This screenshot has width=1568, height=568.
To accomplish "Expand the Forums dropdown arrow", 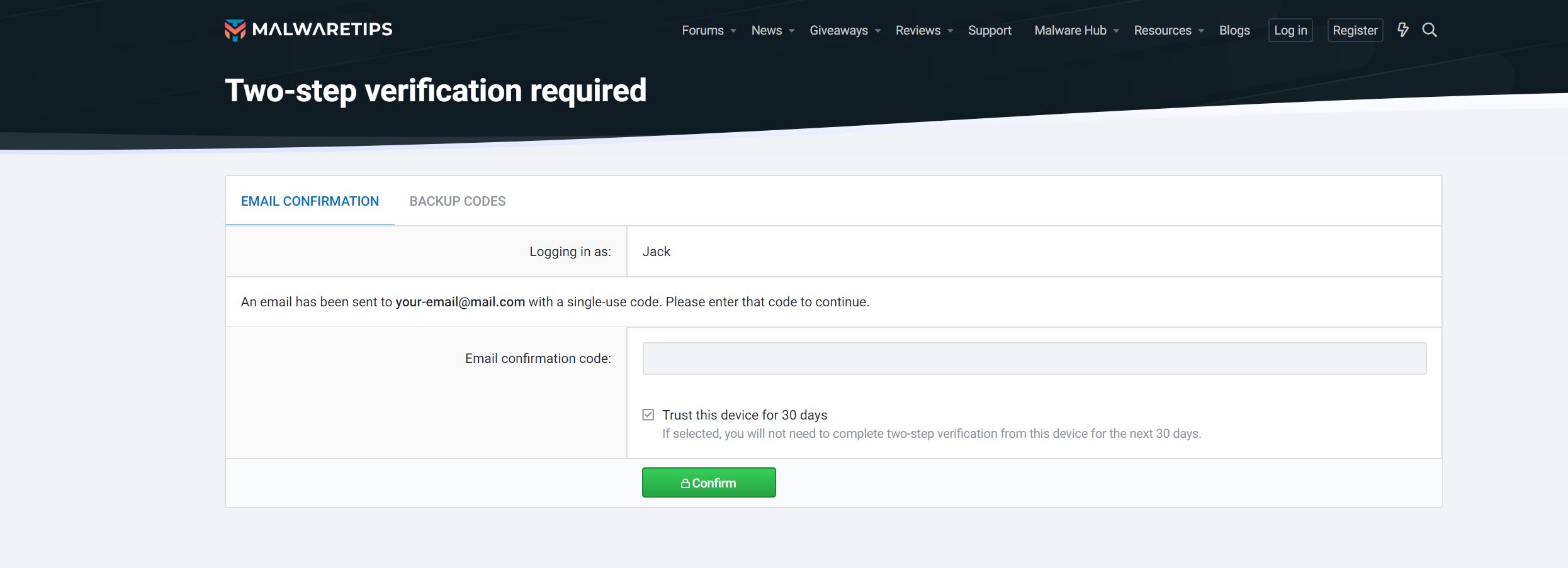I will 733,31.
